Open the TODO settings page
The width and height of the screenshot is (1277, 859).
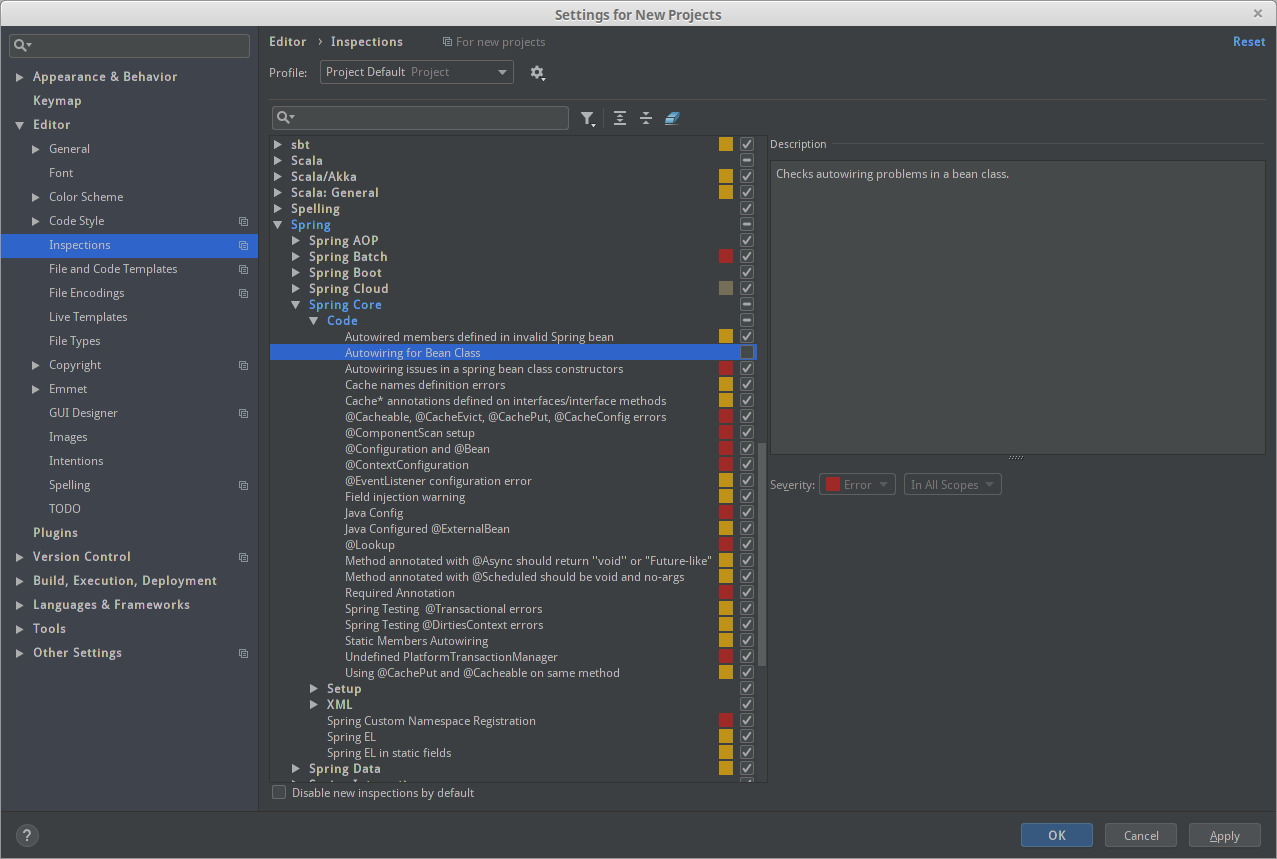click(x=65, y=509)
